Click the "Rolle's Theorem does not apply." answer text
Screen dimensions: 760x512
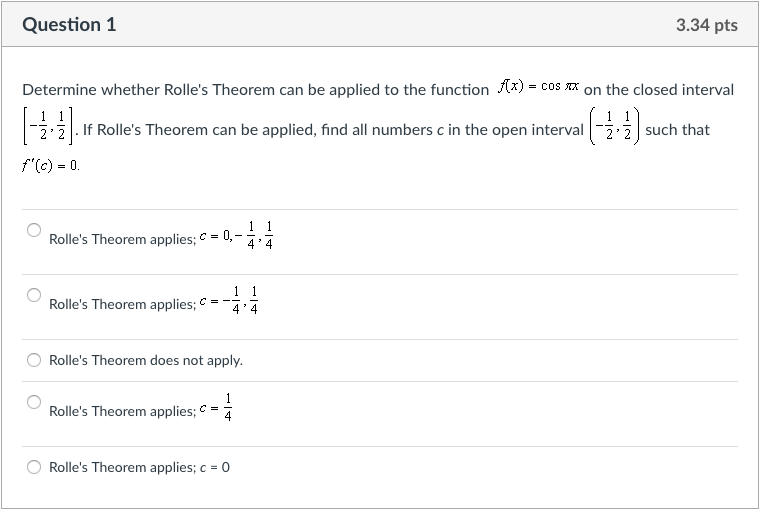coord(146,360)
